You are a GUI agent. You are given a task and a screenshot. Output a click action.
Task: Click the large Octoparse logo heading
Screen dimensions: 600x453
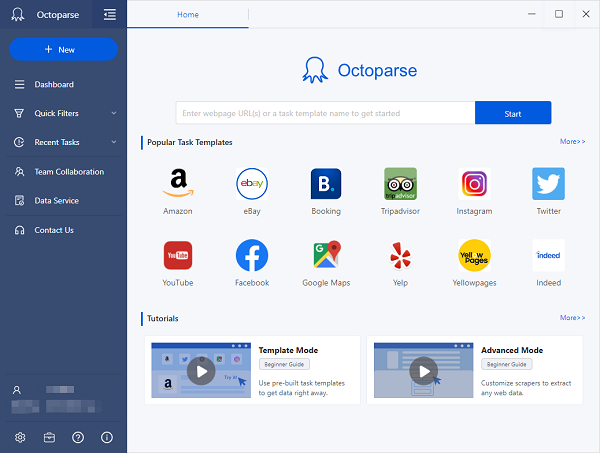[x=360, y=70]
